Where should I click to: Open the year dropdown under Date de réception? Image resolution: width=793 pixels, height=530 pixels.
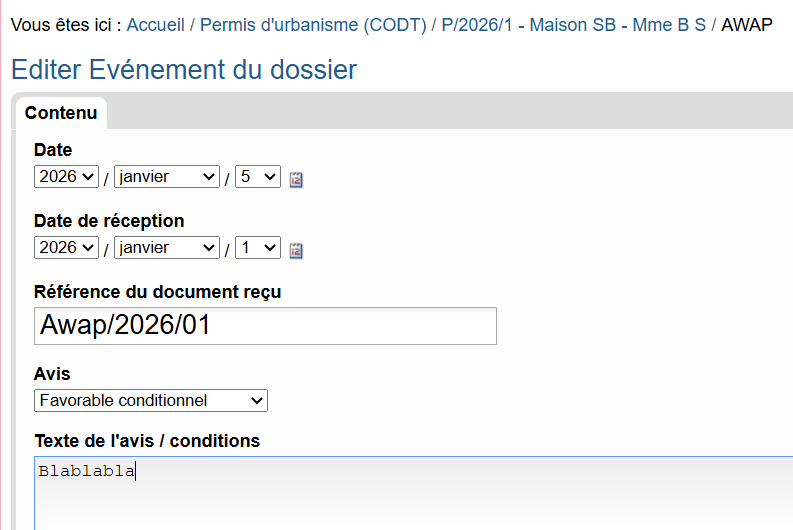pos(67,247)
